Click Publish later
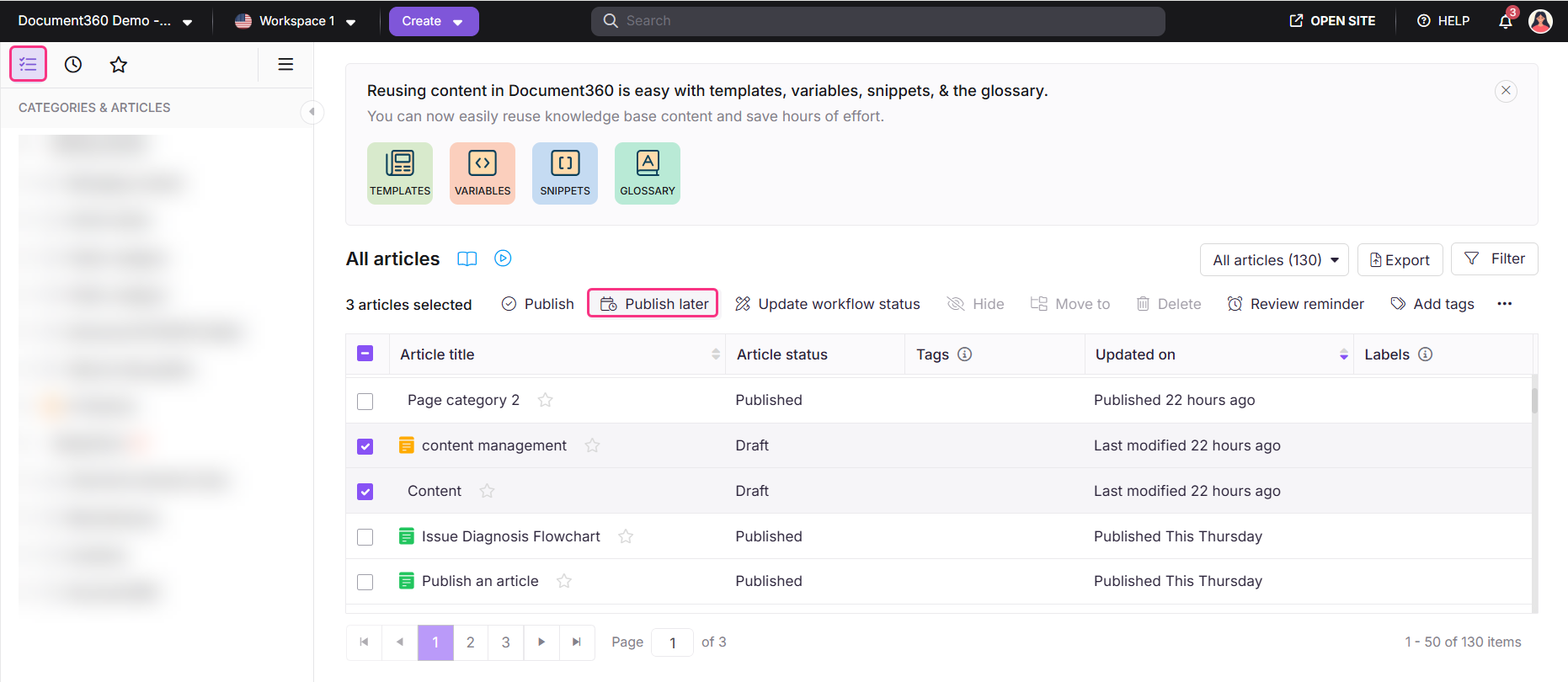The width and height of the screenshot is (1568, 682). [x=653, y=304]
